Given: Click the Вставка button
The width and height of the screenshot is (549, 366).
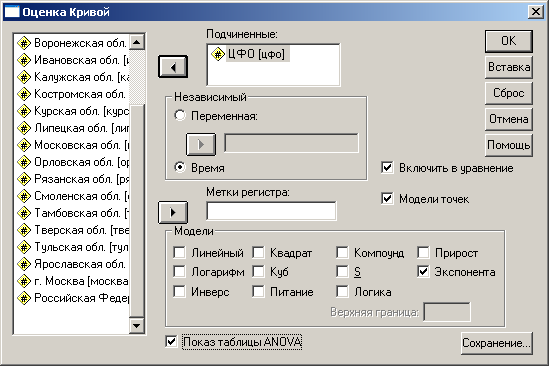Looking at the screenshot, I should pos(509,67).
